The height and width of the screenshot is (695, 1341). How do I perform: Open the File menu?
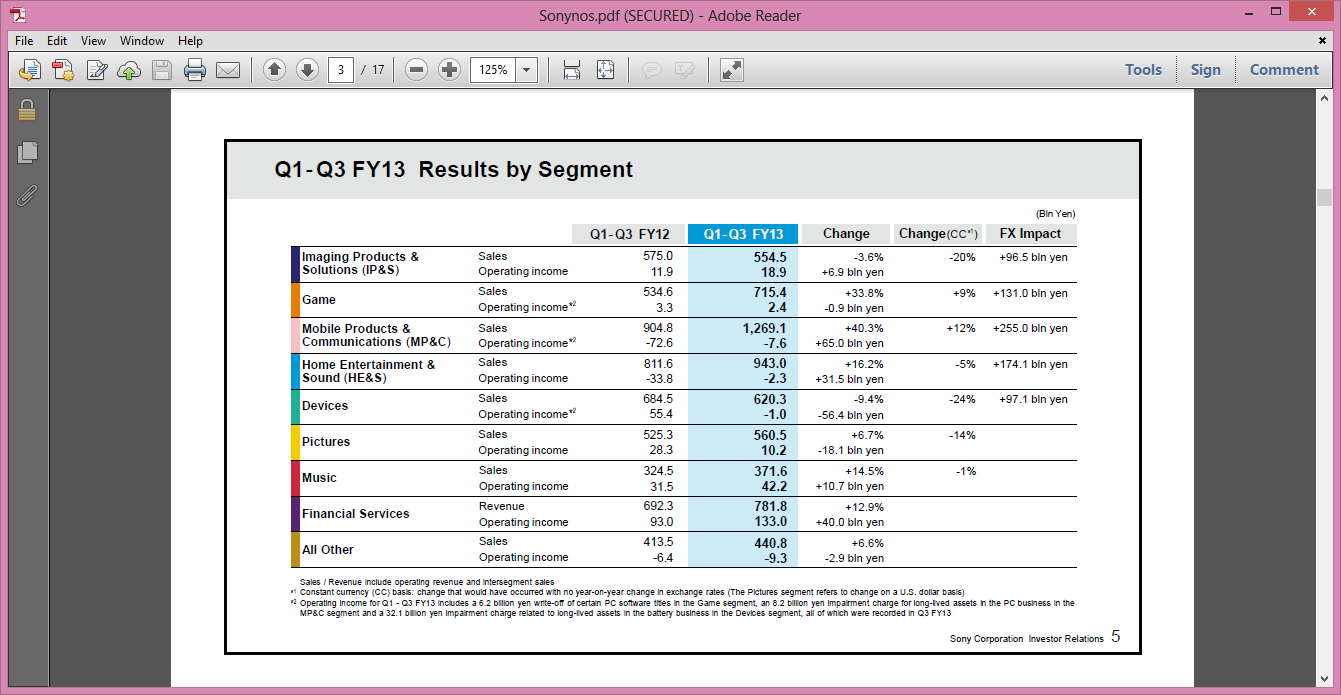coord(25,41)
